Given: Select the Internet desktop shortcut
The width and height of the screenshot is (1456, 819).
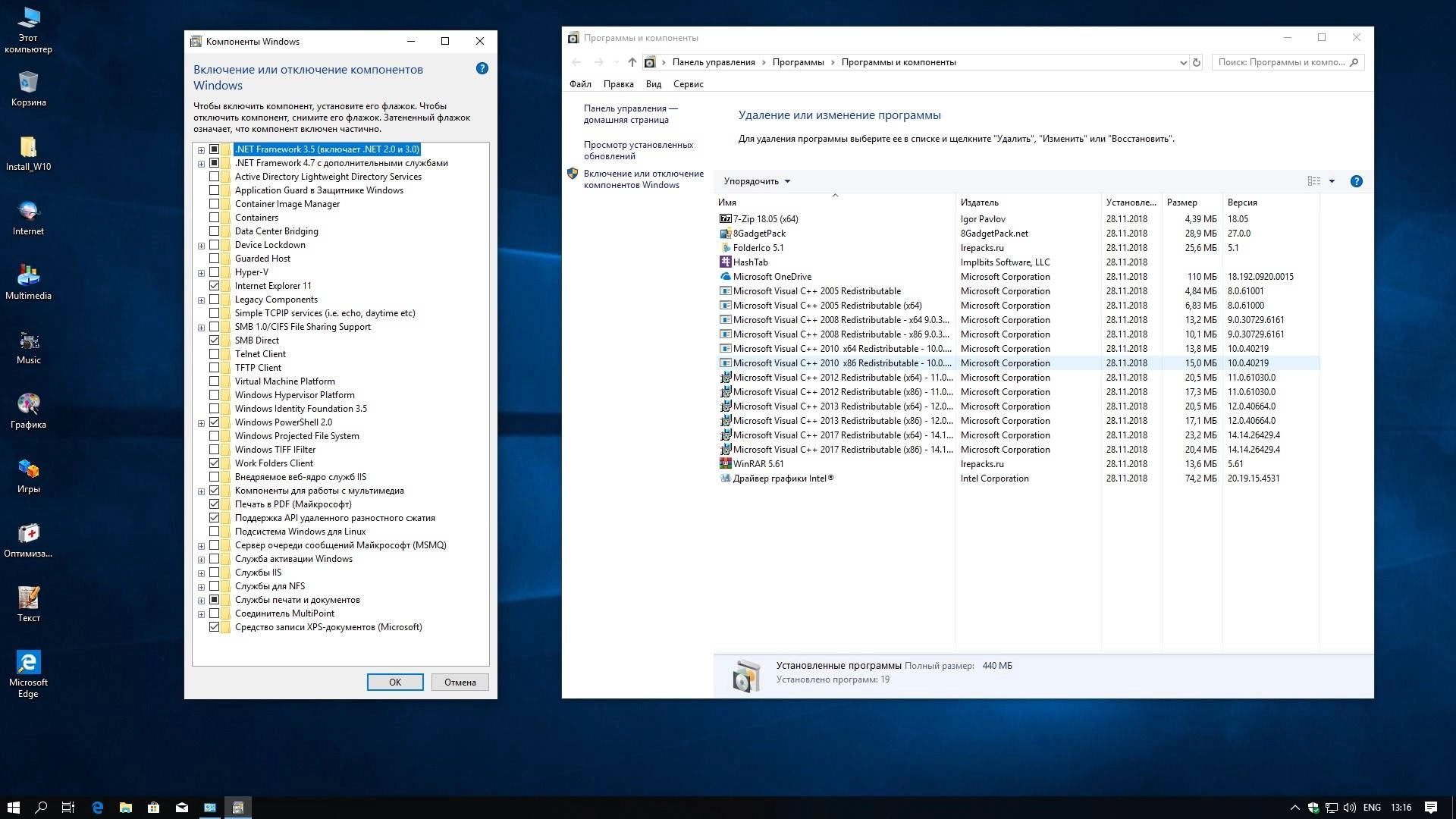Looking at the screenshot, I should pyautogui.click(x=28, y=218).
